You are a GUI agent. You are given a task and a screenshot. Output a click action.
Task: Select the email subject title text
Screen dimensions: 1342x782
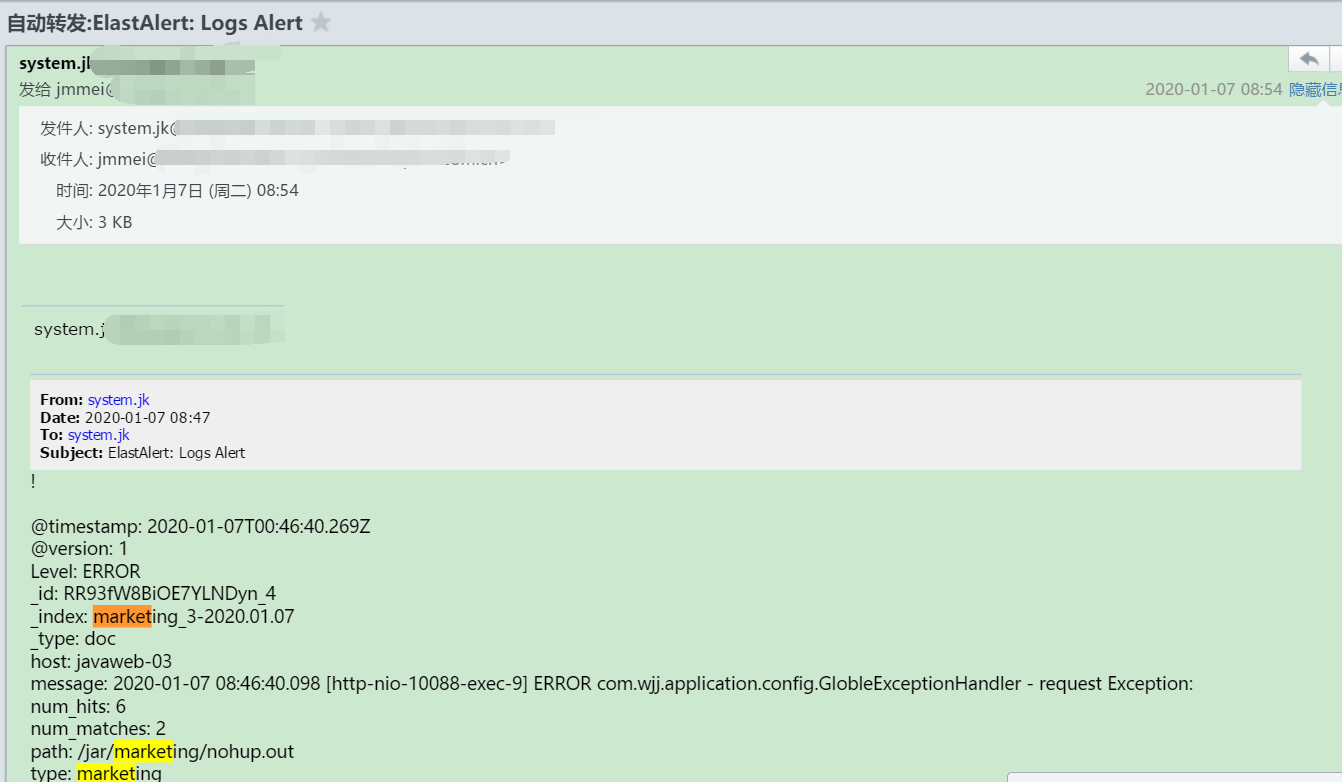tap(155, 23)
